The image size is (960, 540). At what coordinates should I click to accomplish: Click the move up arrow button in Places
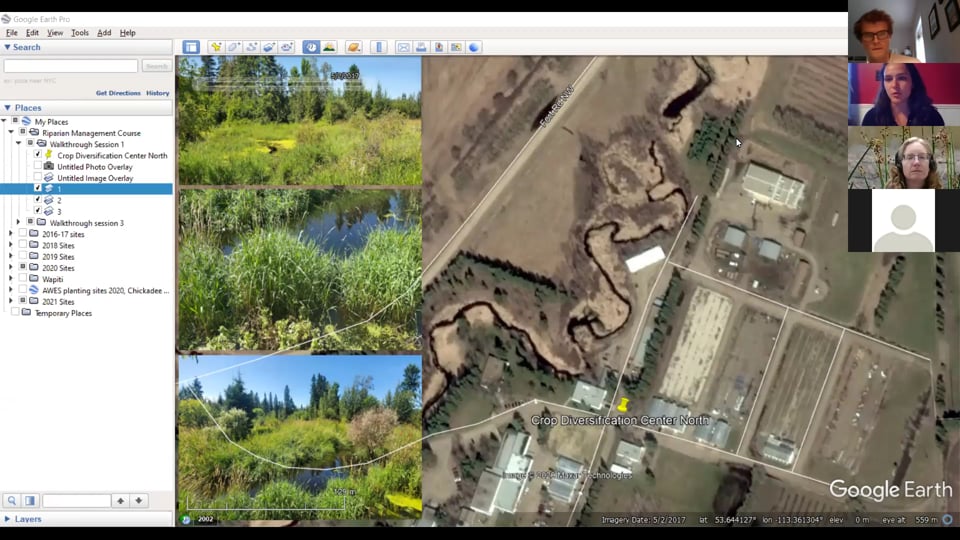point(121,501)
